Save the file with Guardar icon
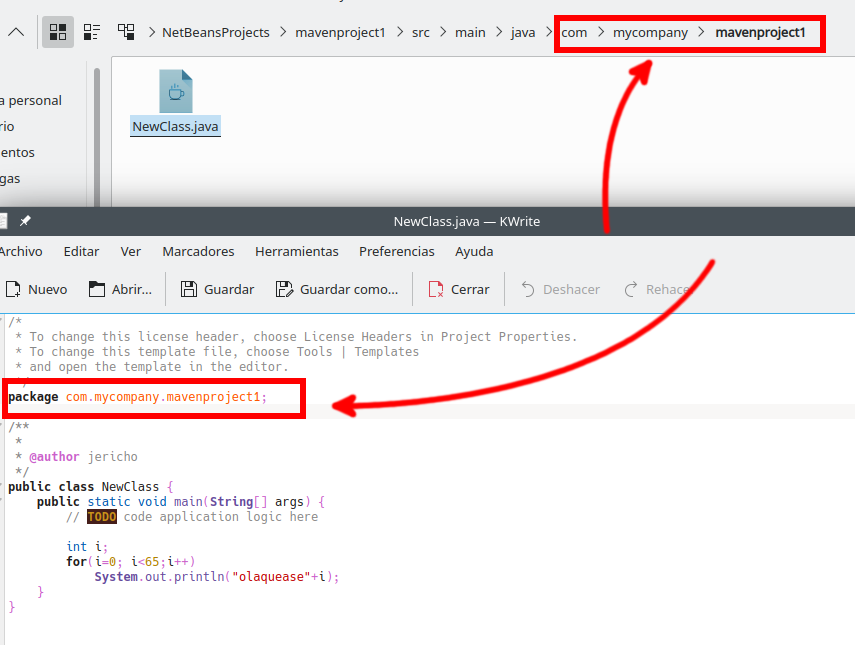This screenshot has height=645, width=855. [x=189, y=289]
